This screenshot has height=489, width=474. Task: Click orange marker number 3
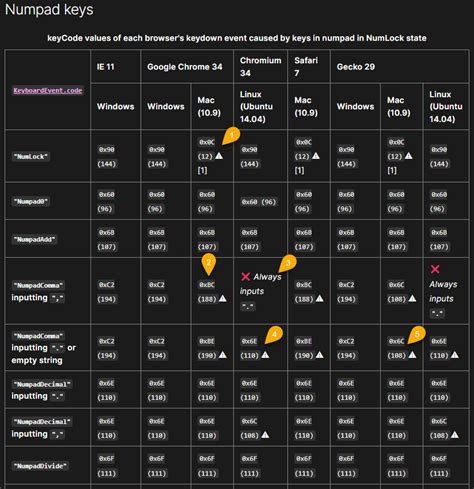click(x=288, y=264)
